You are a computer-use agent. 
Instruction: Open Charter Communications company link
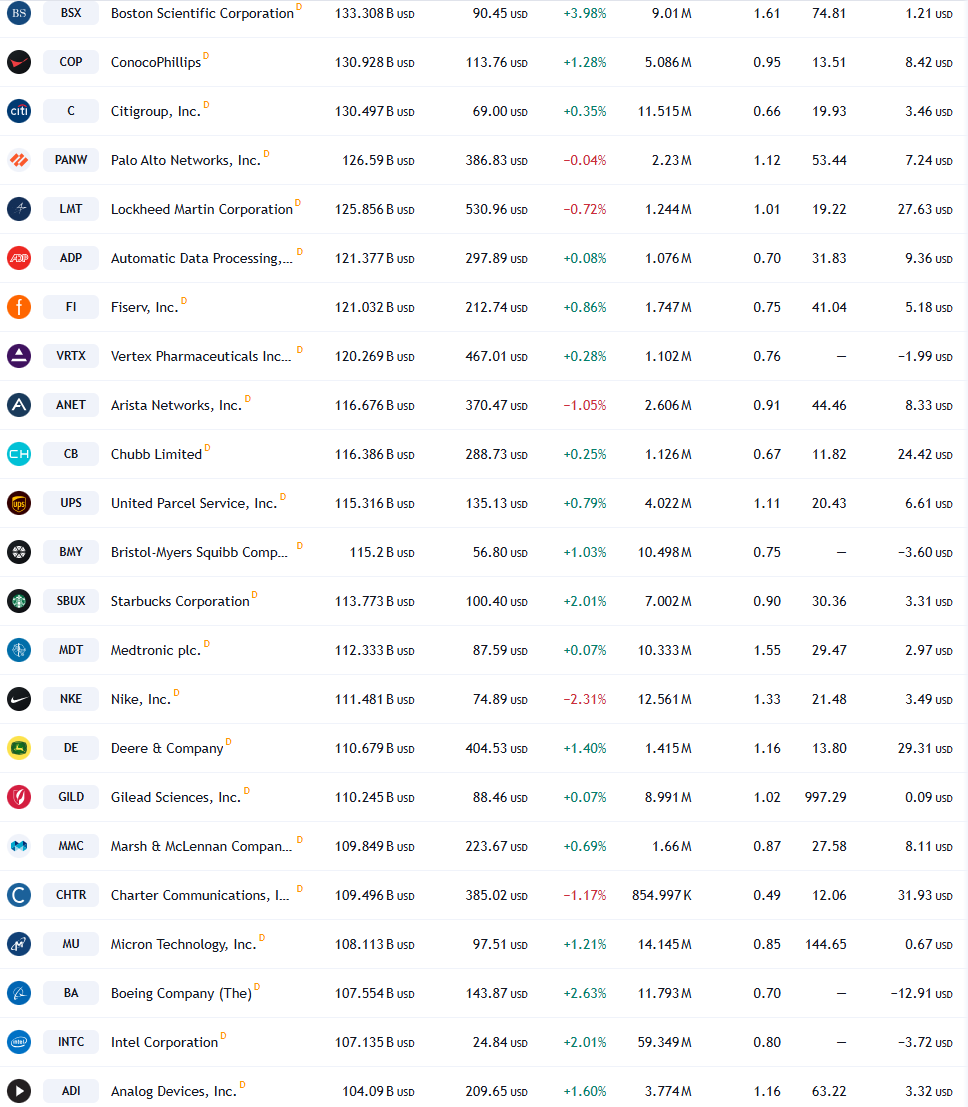point(200,895)
